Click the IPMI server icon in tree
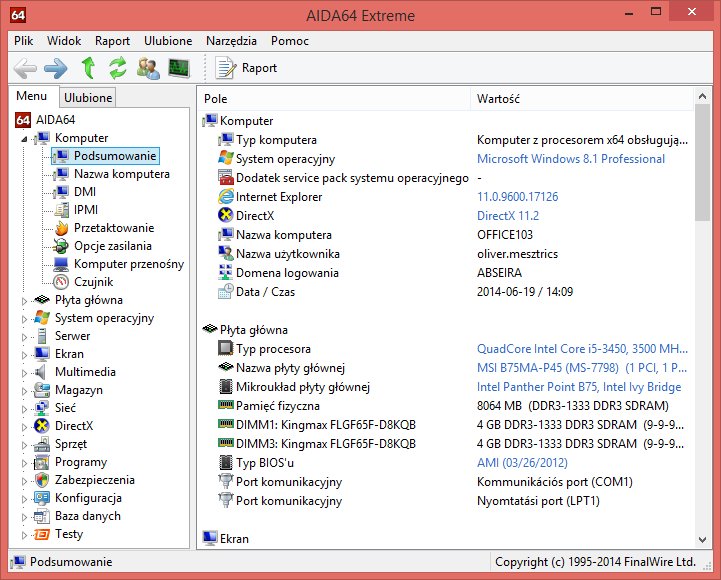 pos(61,210)
